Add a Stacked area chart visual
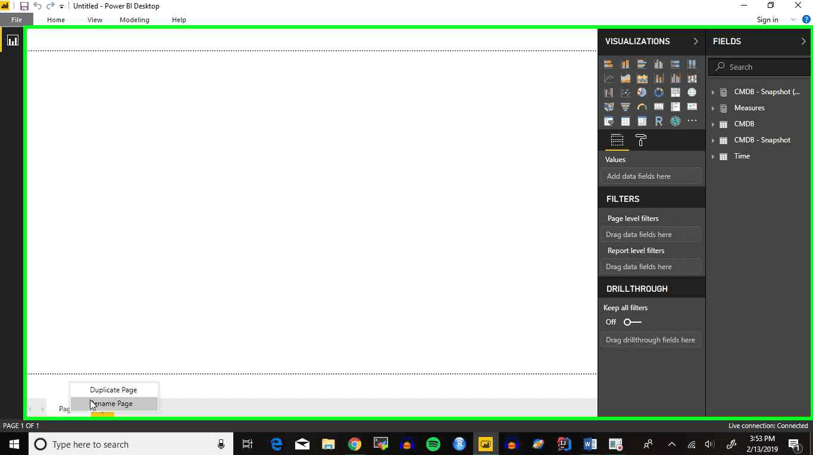 pos(642,79)
